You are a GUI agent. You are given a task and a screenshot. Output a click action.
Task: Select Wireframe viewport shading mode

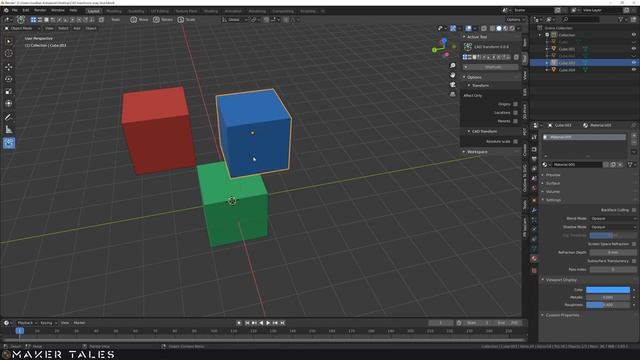click(492, 28)
